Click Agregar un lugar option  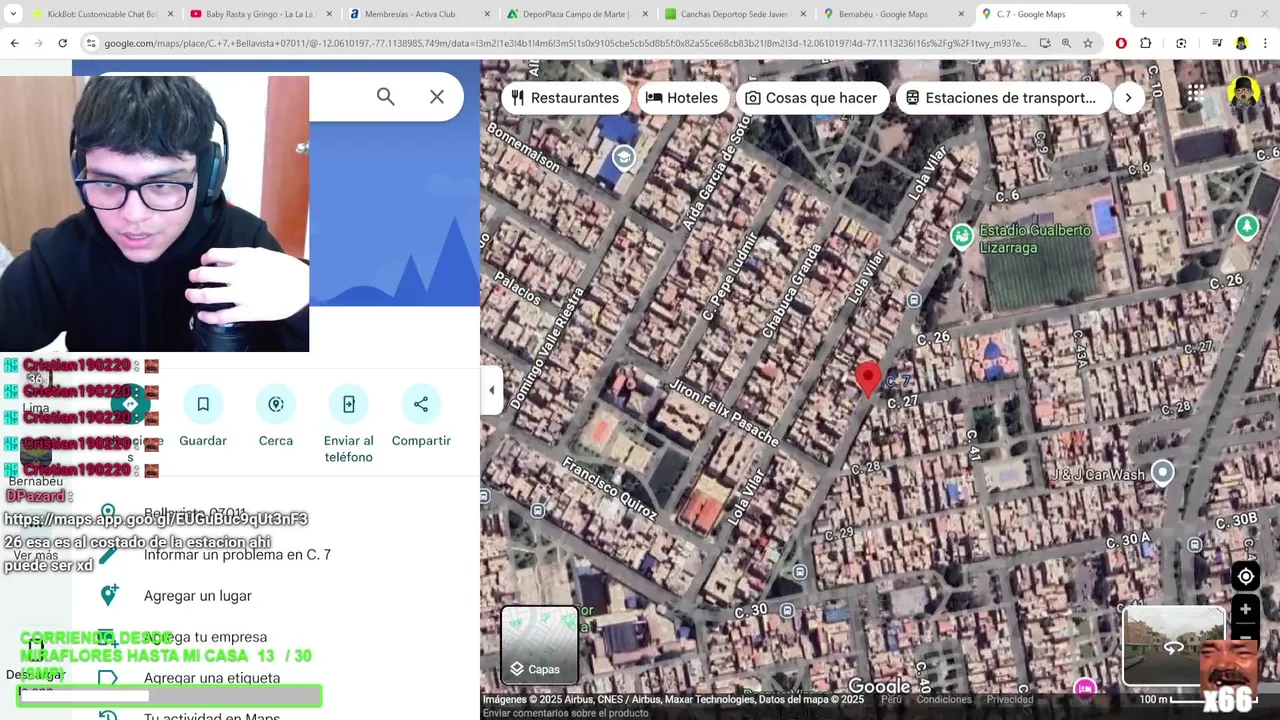pos(198,596)
